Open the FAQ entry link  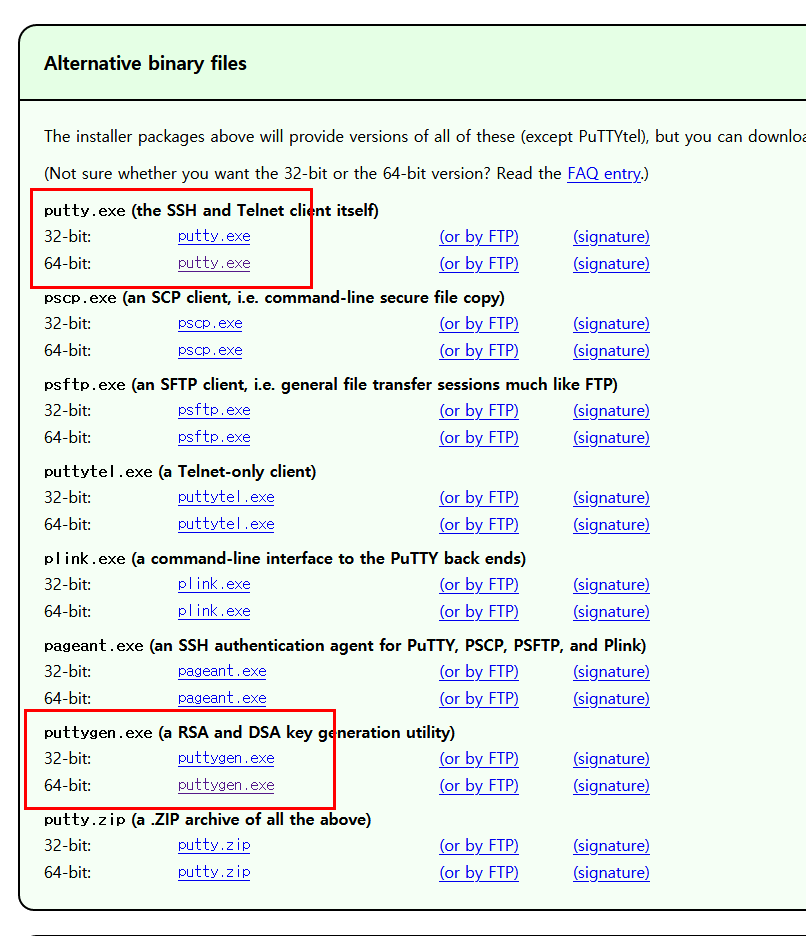pyautogui.click(x=604, y=174)
